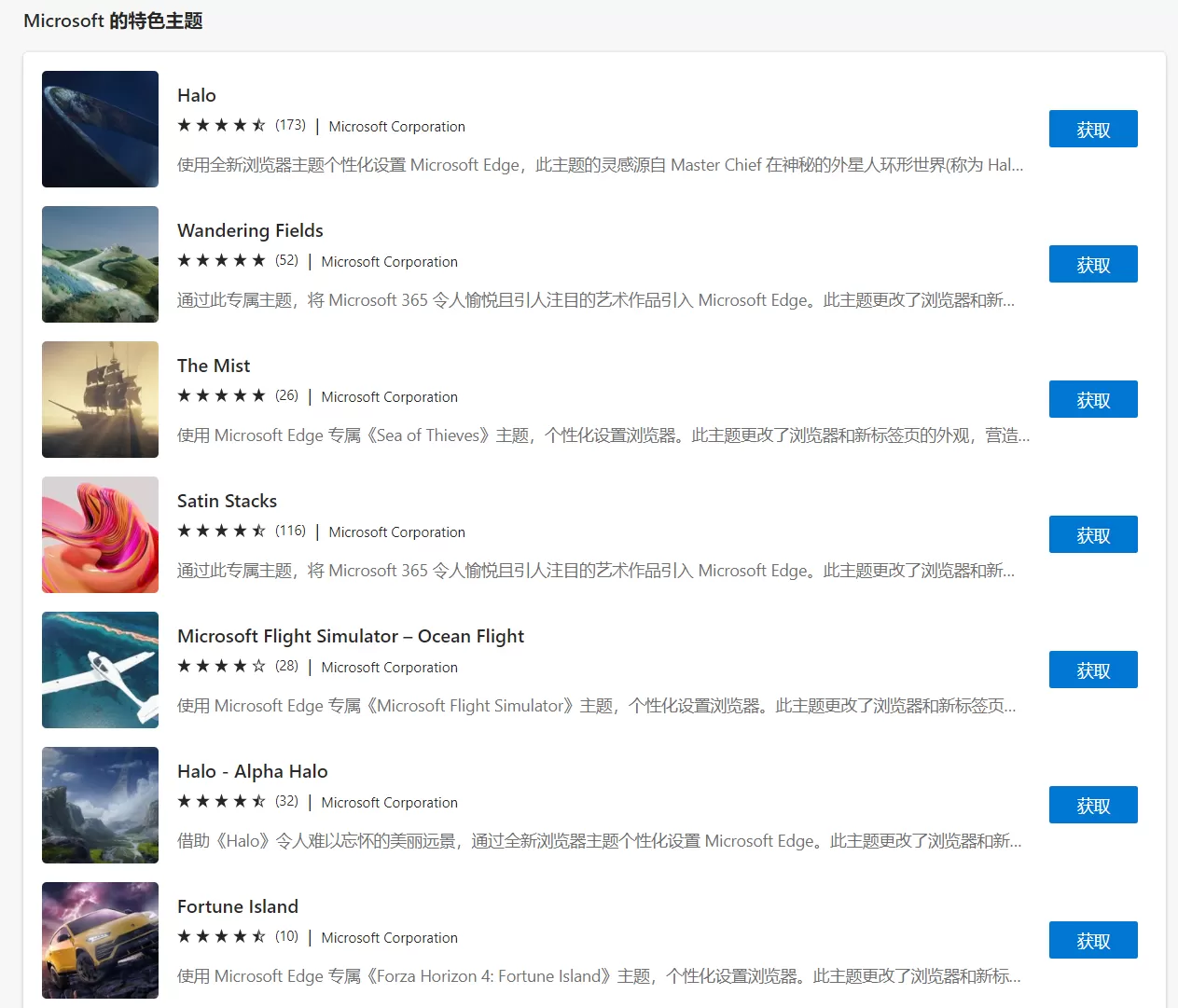
Task: Open The Mist title link
Action: (214, 366)
